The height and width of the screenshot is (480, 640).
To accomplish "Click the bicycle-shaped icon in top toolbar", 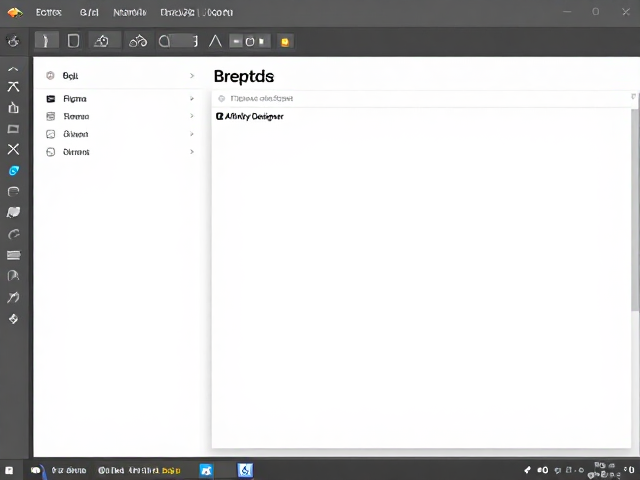I will (x=138, y=41).
